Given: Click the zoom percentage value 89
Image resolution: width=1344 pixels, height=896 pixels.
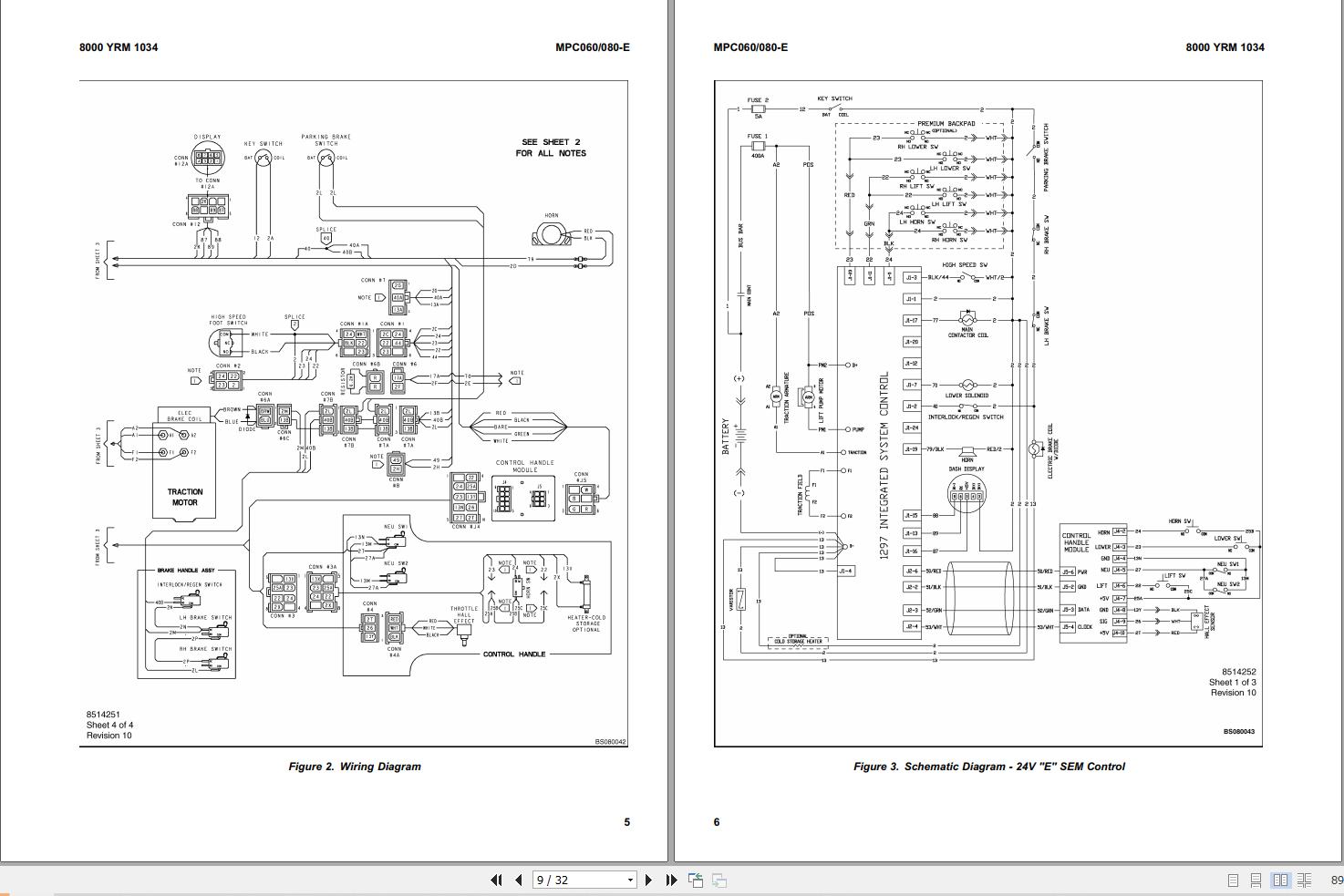Looking at the screenshot, I should (x=1336, y=881).
